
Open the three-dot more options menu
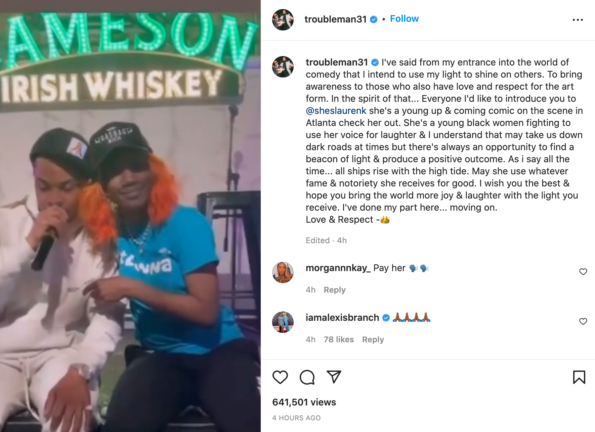click(578, 19)
